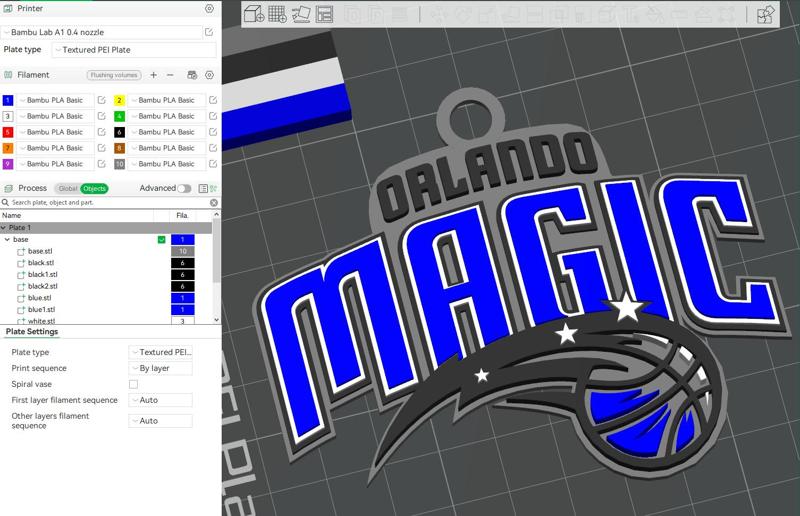Edit filament 7 preset
The height and width of the screenshot is (516, 800).
[x=102, y=148]
